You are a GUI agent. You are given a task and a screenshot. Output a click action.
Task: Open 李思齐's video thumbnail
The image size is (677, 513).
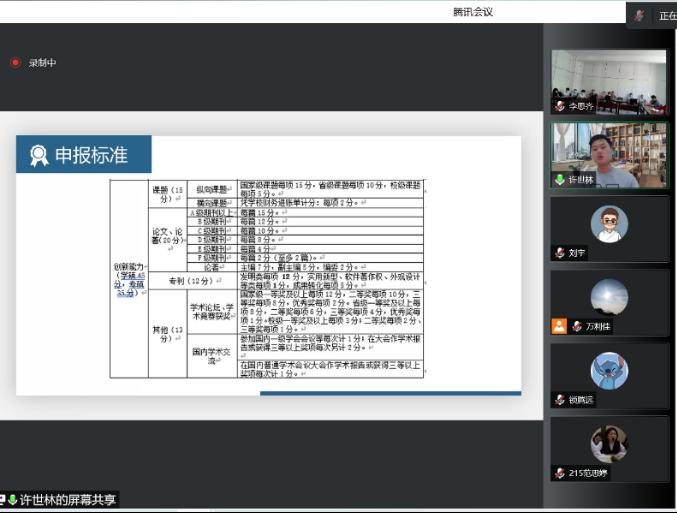tap(608, 80)
